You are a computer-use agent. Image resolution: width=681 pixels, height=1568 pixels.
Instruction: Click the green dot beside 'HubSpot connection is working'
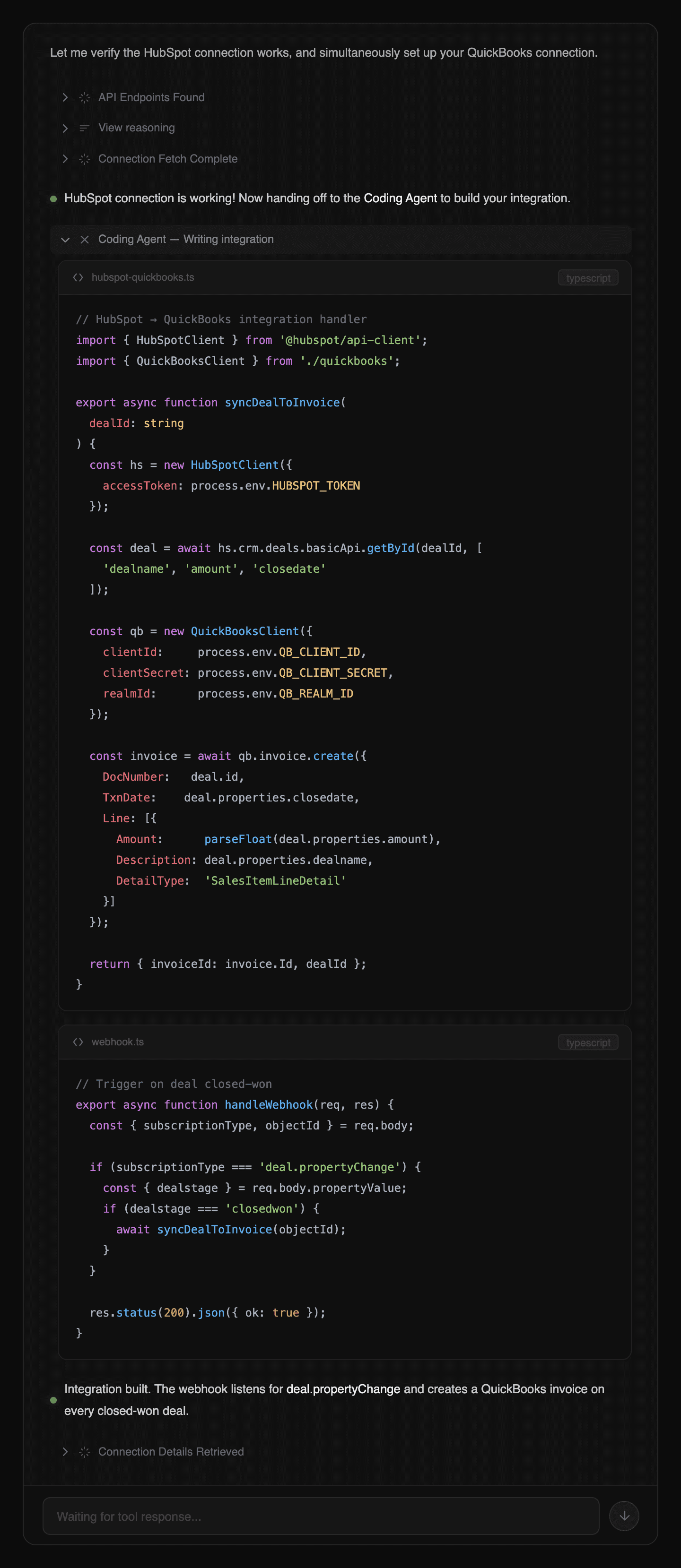pyautogui.click(x=53, y=199)
